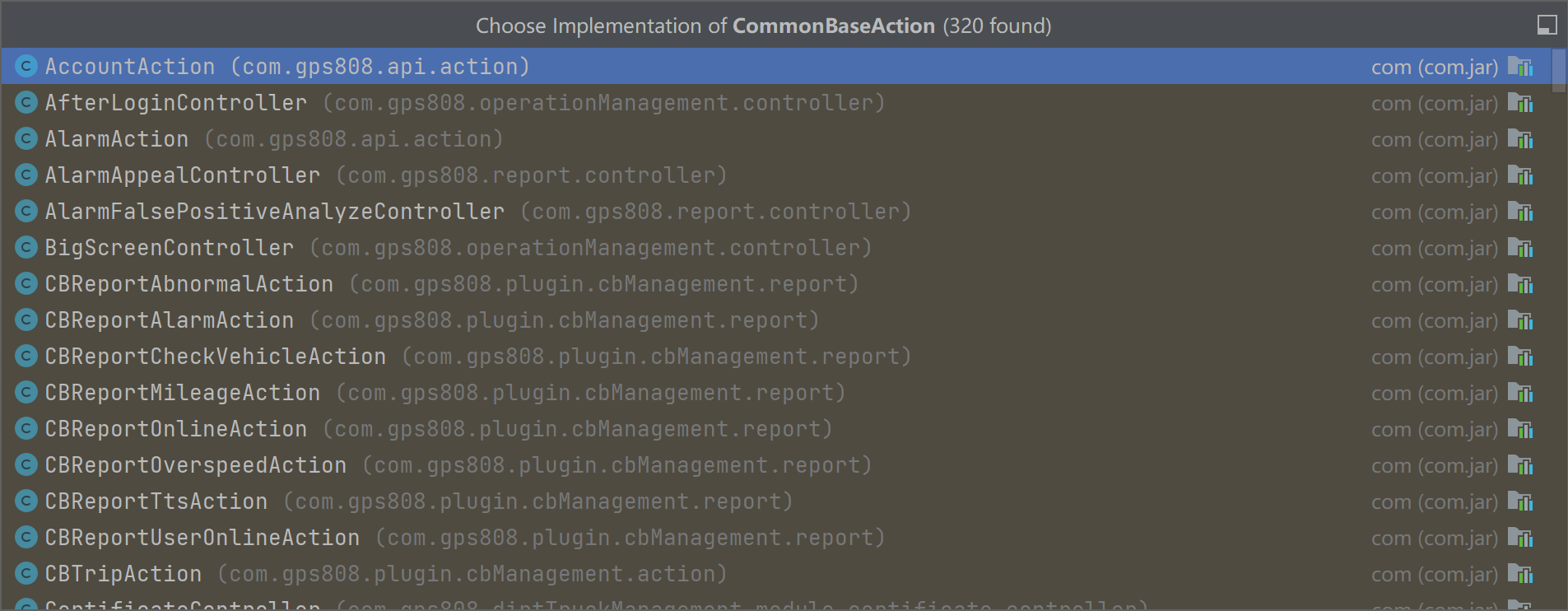Click library icon on AfterLoginController row
The width and height of the screenshot is (1568, 611).
1519,103
